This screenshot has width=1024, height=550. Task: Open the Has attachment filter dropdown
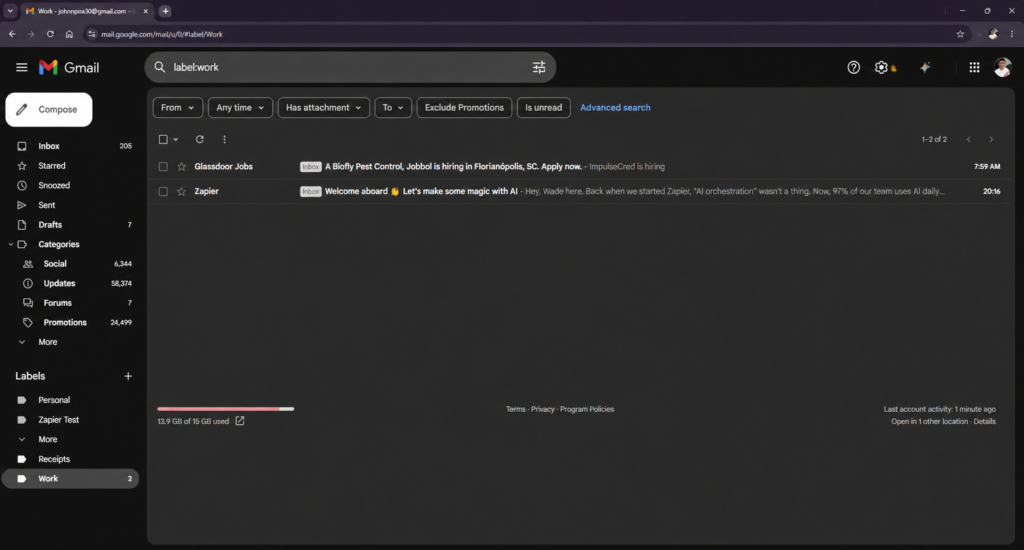coord(324,108)
